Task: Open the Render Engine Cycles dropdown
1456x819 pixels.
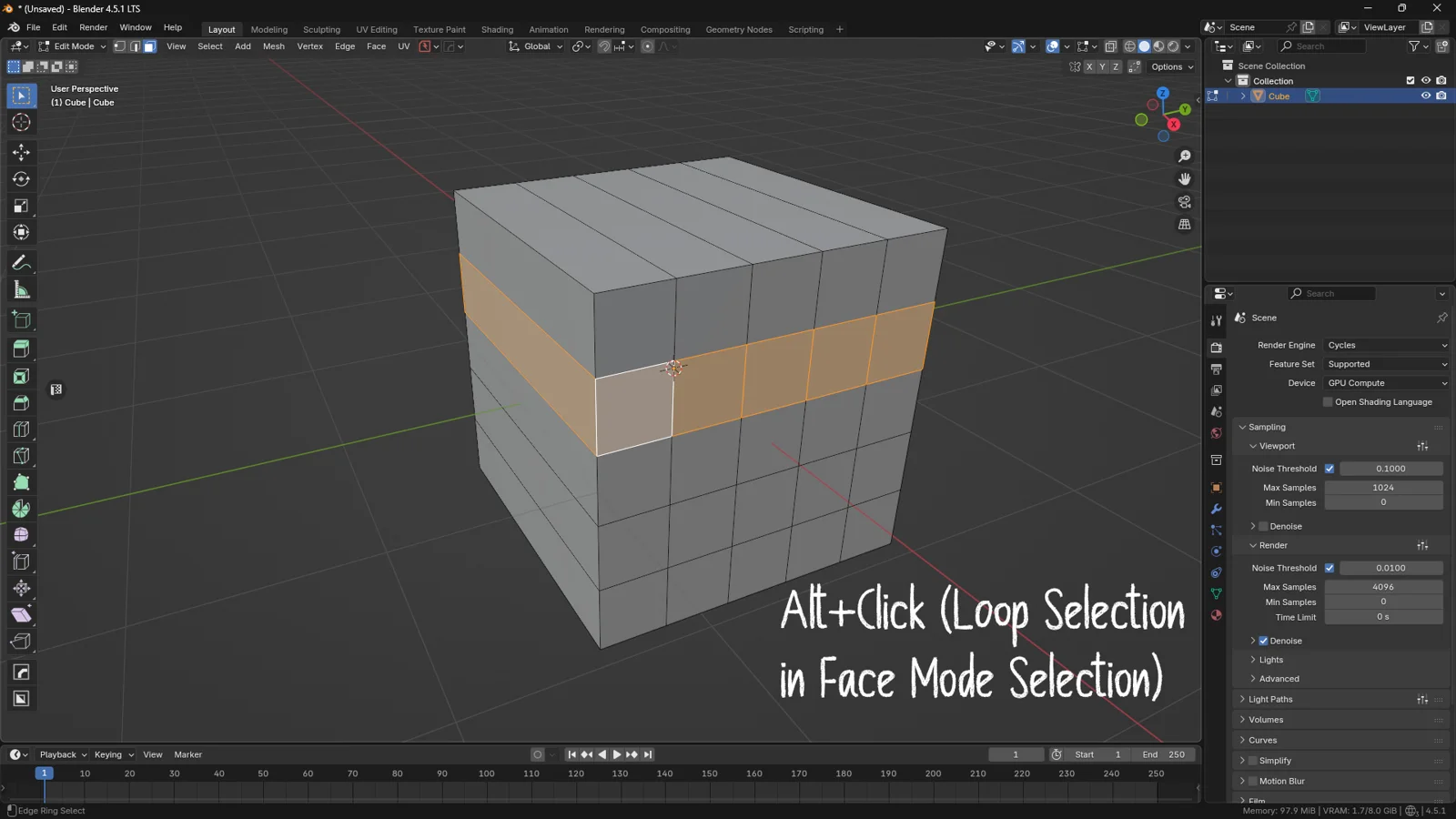Action: point(1387,346)
